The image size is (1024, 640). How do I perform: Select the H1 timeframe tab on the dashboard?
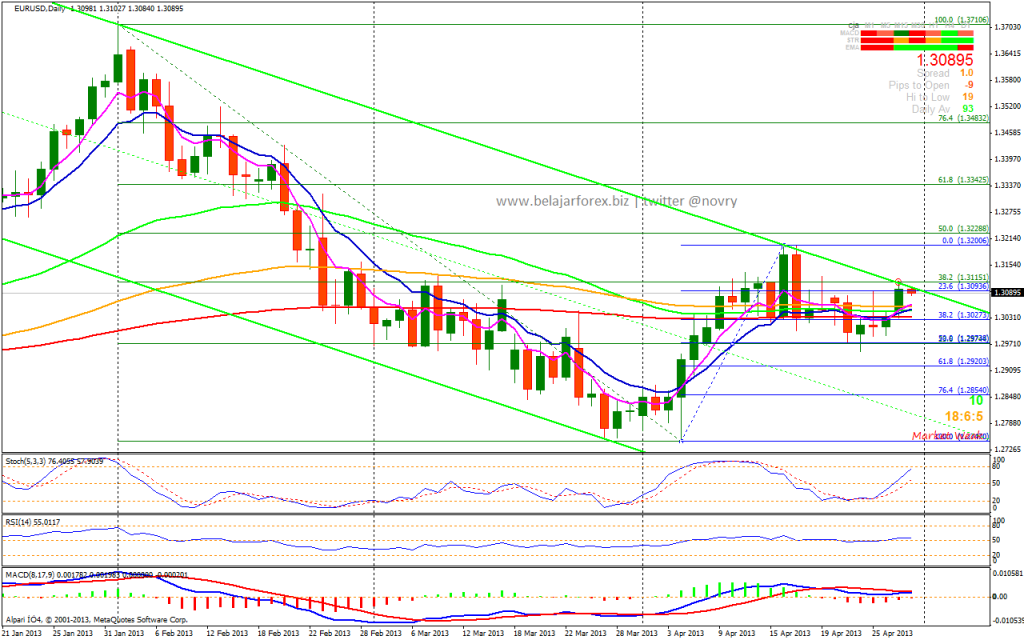(x=932, y=25)
